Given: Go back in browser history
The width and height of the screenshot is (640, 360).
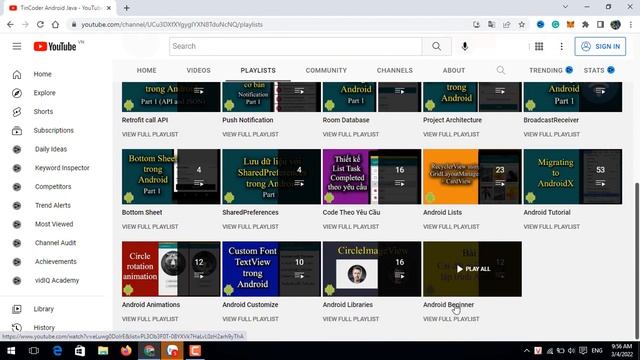Looking at the screenshot, I should point(10,24).
